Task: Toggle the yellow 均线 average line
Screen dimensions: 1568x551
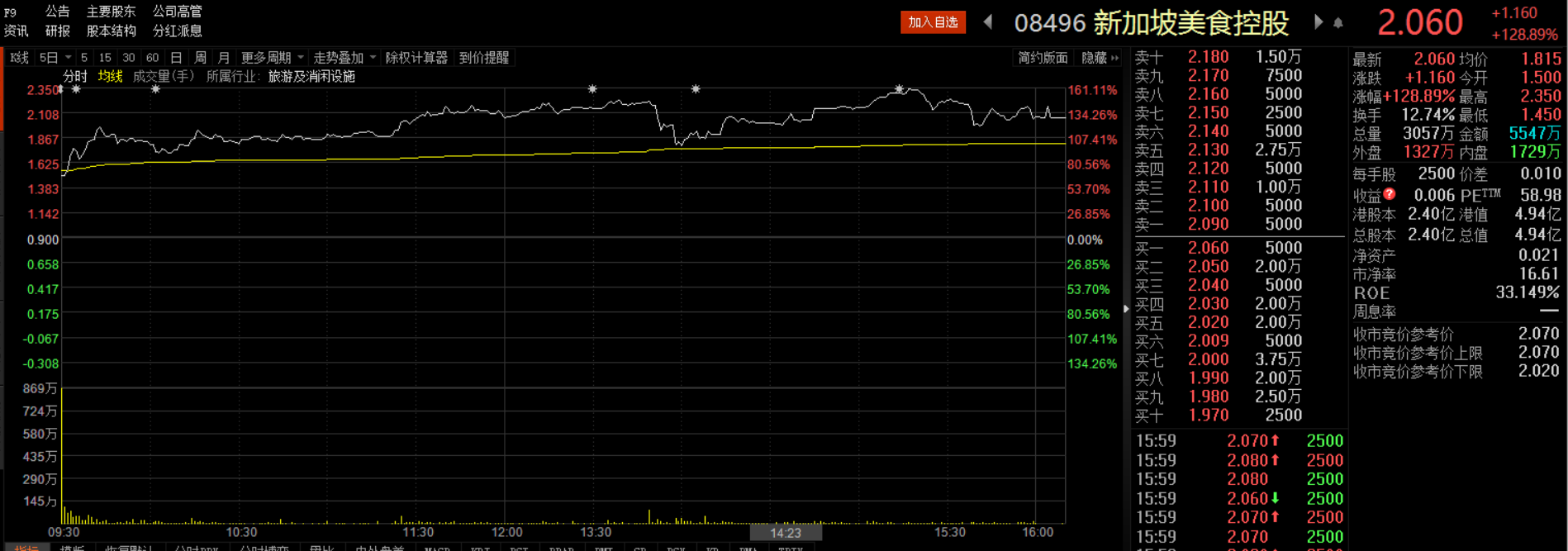Action: [x=110, y=76]
